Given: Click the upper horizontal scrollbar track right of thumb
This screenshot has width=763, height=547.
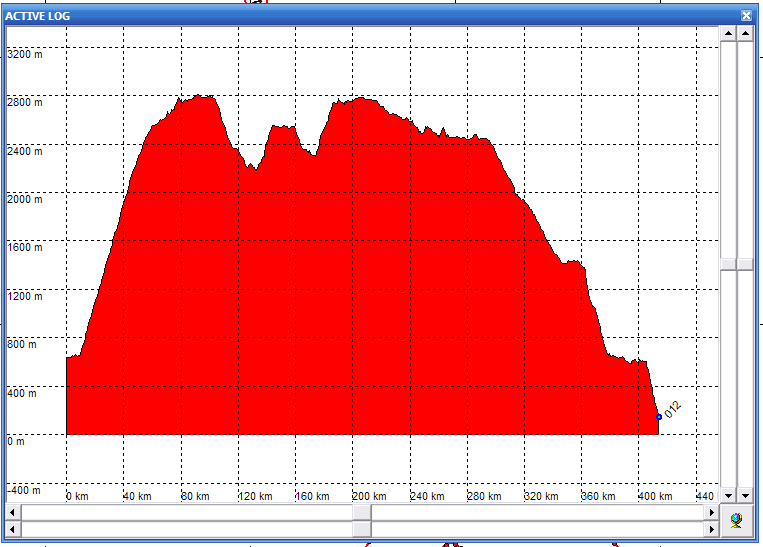Looking at the screenshot, I should coord(540,512).
